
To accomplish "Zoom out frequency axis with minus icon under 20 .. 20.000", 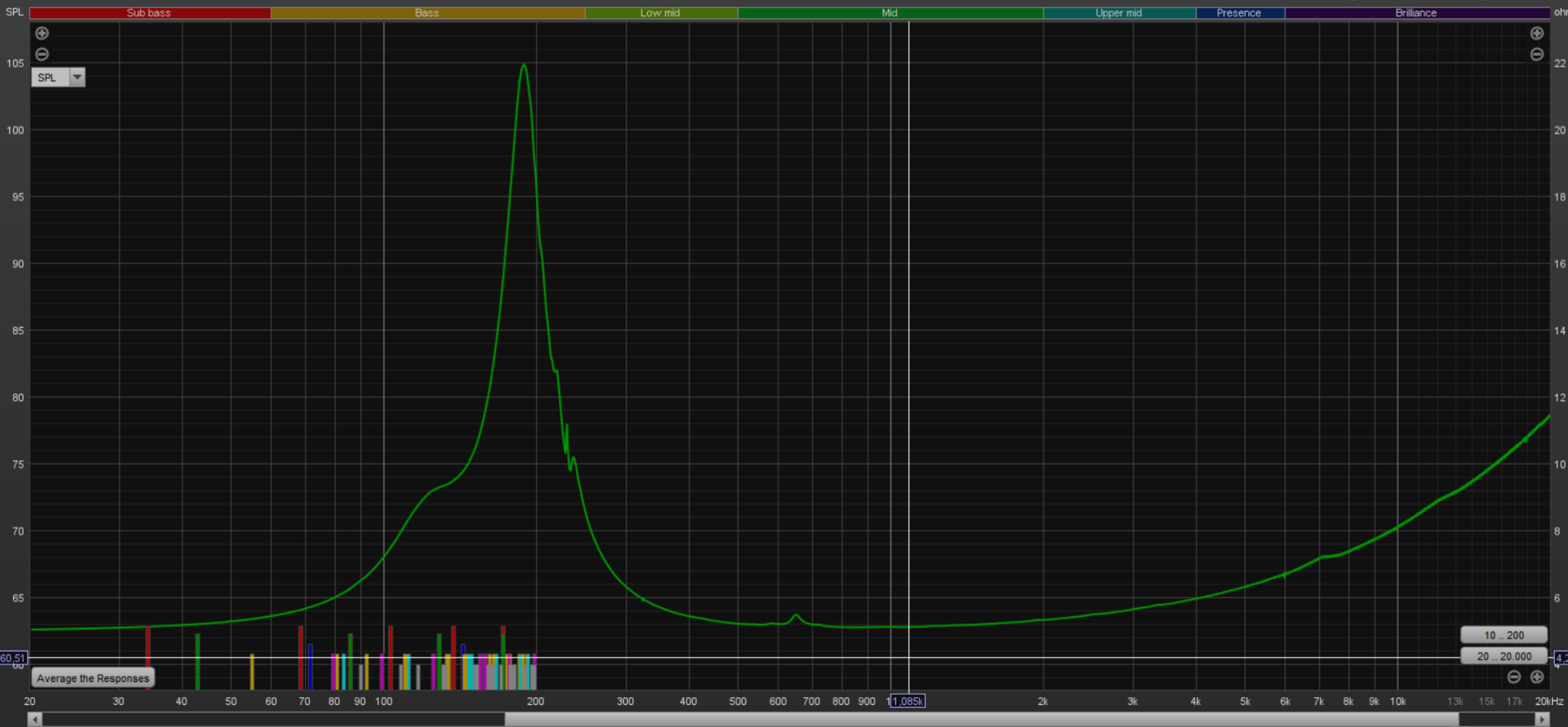I will click(1514, 676).
